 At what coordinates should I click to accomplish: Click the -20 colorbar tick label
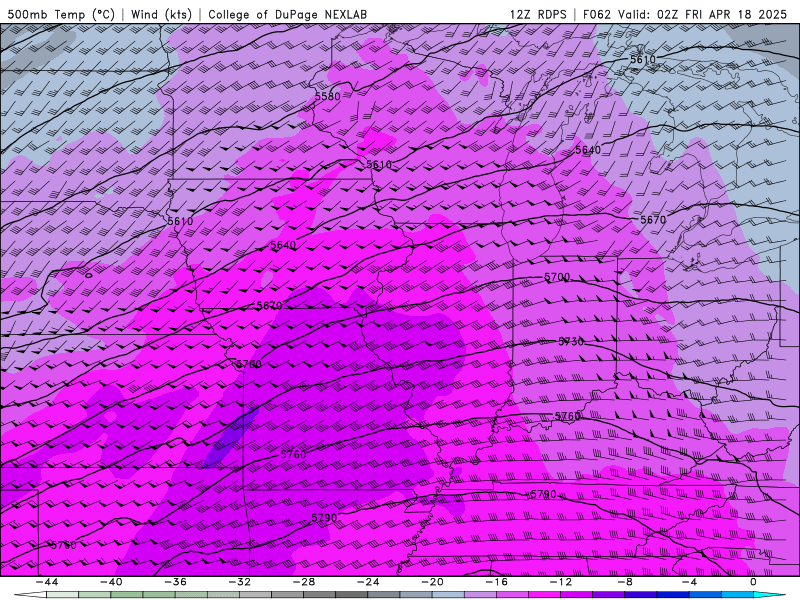pos(433,582)
